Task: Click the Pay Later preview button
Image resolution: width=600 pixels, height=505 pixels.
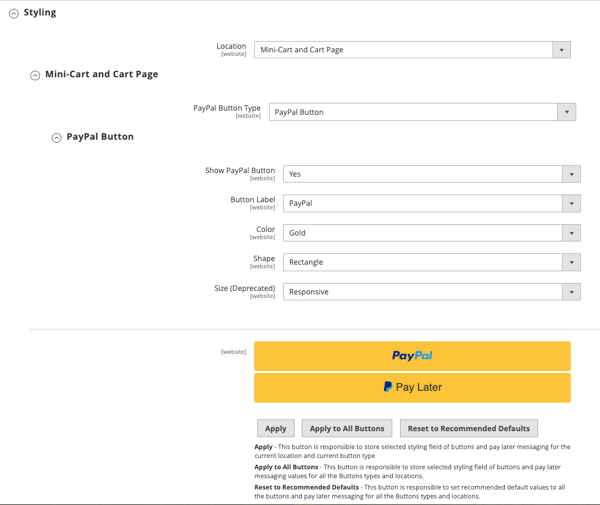Action: coord(412,388)
